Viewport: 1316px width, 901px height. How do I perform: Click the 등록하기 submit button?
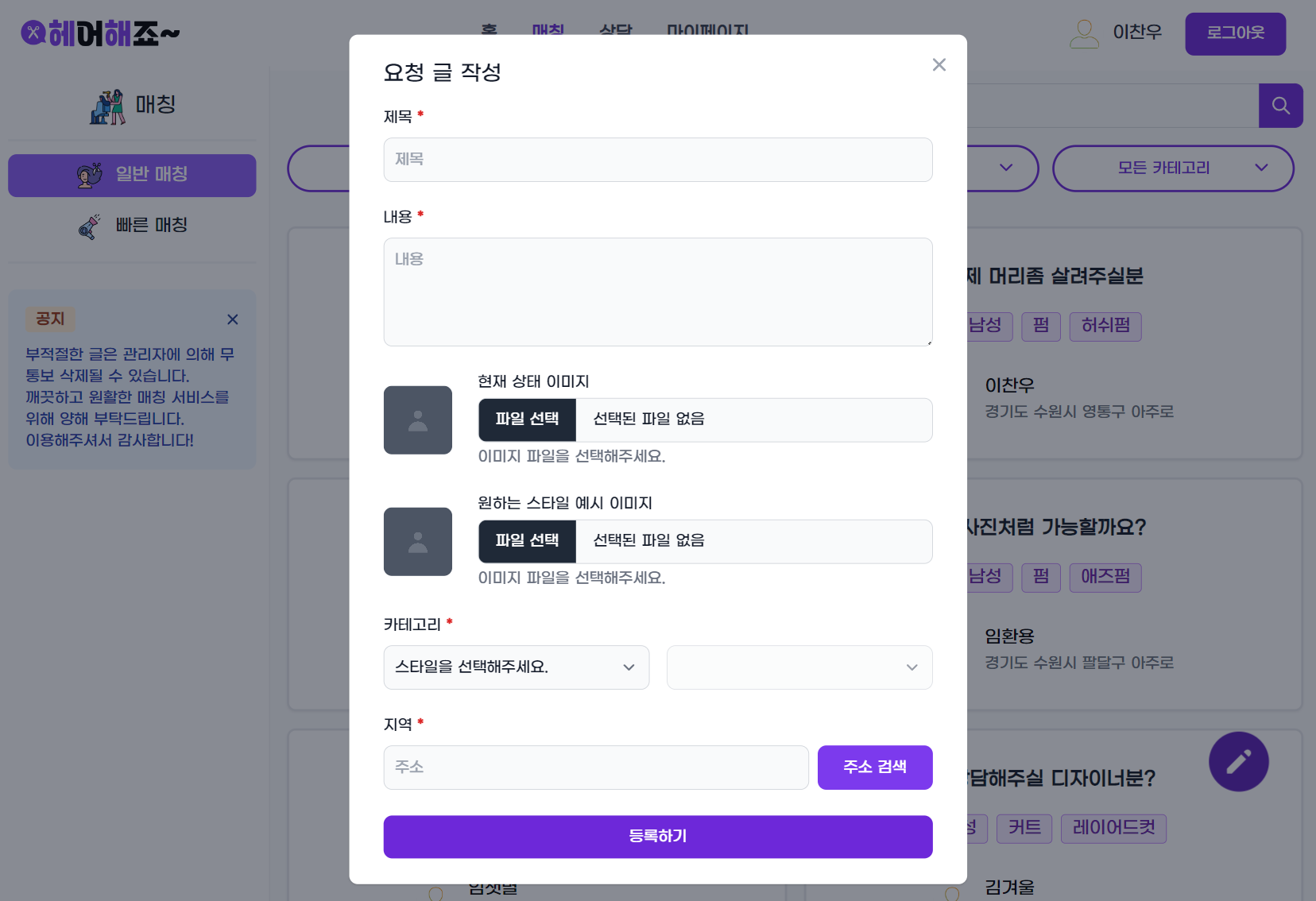tap(657, 837)
